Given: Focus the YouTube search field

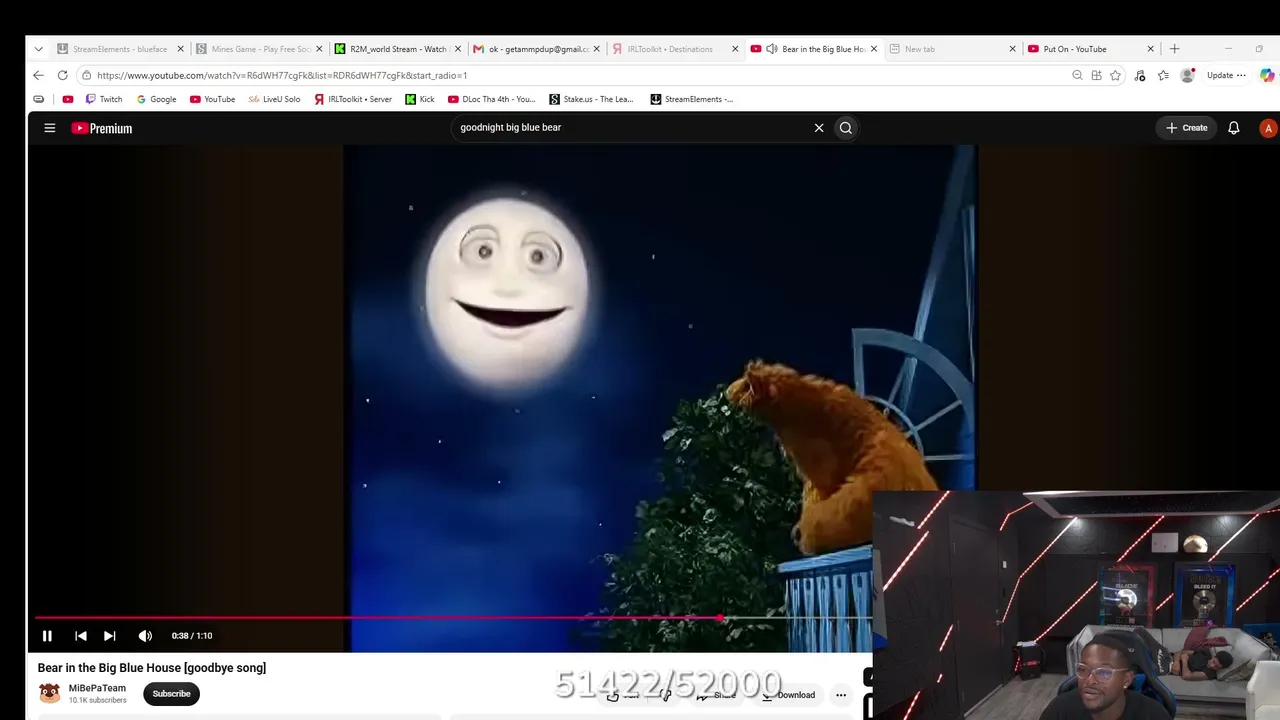Looking at the screenshot, I should [x=630, y=128].
